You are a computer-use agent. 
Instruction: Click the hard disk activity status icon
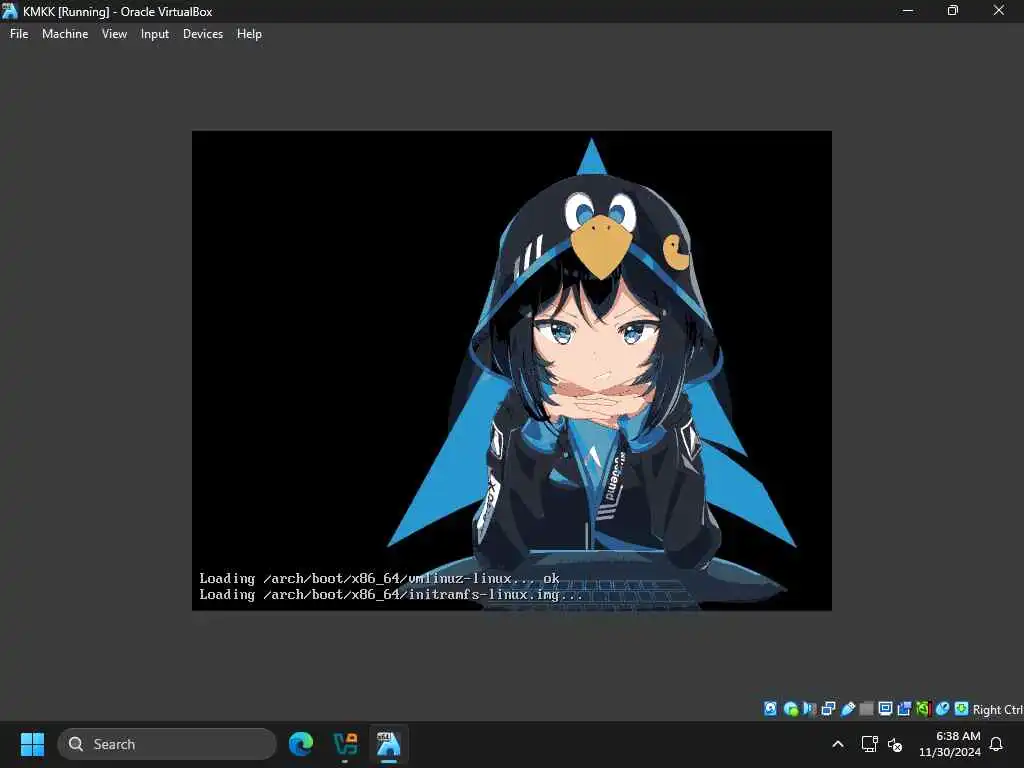pos(771,709)
